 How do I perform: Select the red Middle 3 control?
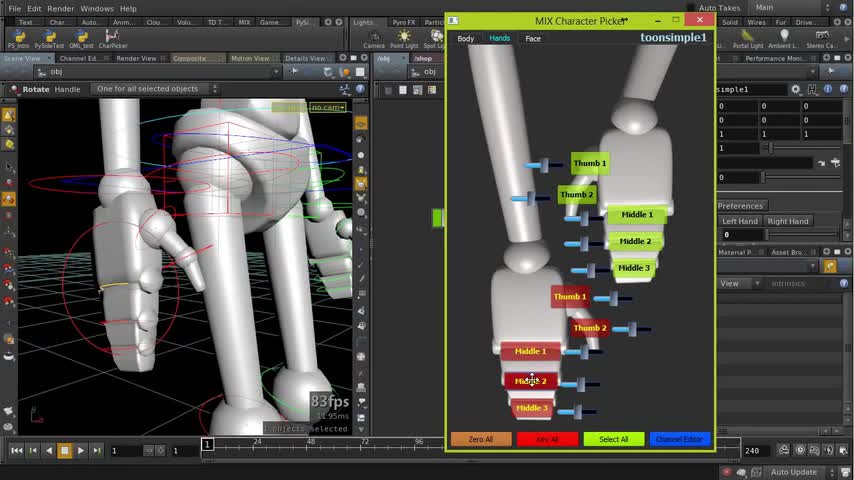(531, 408)
